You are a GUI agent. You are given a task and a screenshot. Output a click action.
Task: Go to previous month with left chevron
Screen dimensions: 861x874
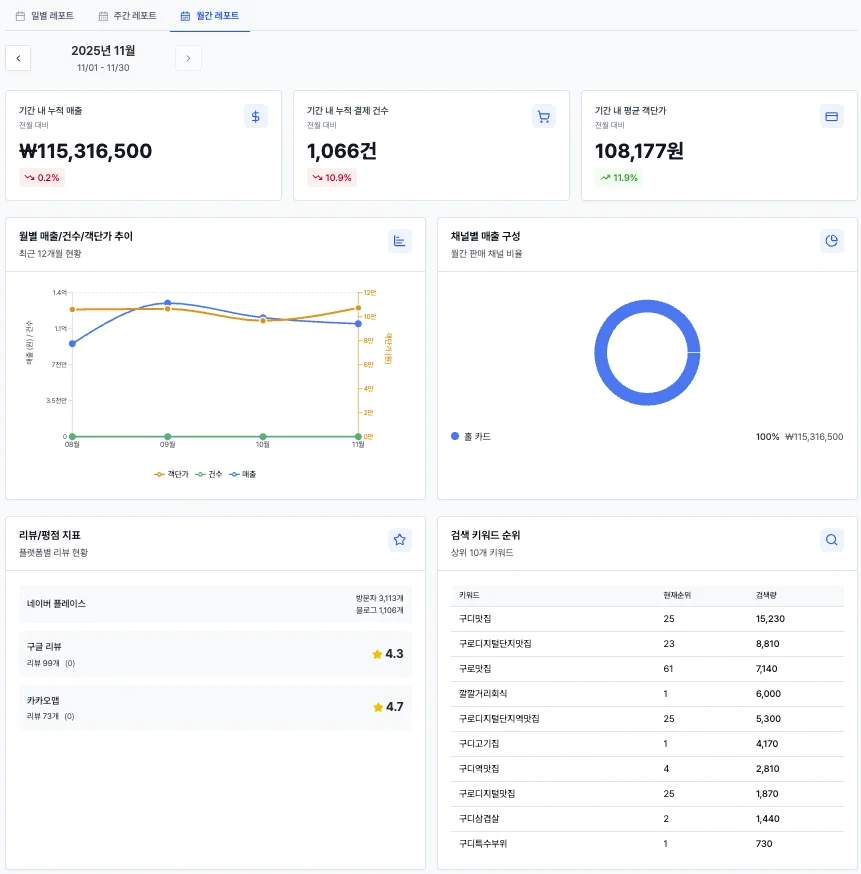pos(18,58)
